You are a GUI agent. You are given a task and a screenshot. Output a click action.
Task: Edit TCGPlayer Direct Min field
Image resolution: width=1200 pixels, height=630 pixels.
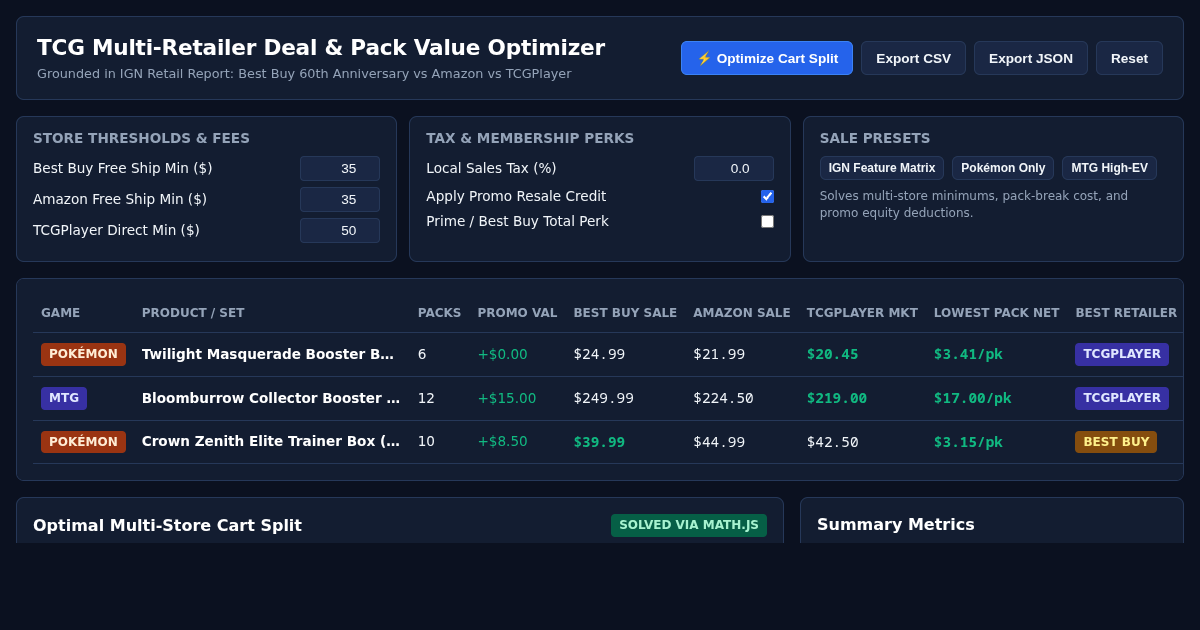pyautogui.click(x=340, y=230)
